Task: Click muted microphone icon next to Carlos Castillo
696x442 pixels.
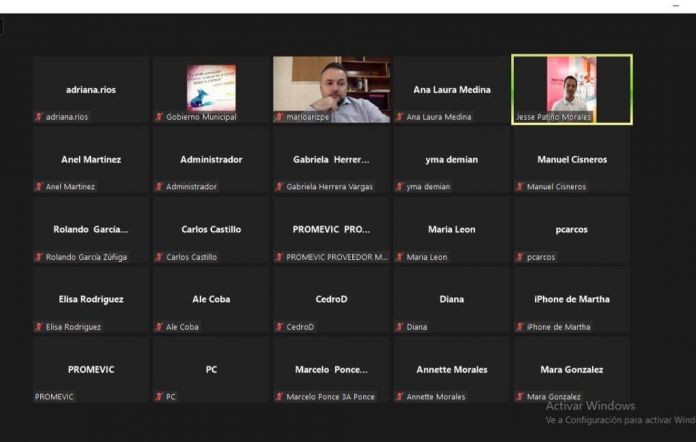Action: [x=159, y=257]
